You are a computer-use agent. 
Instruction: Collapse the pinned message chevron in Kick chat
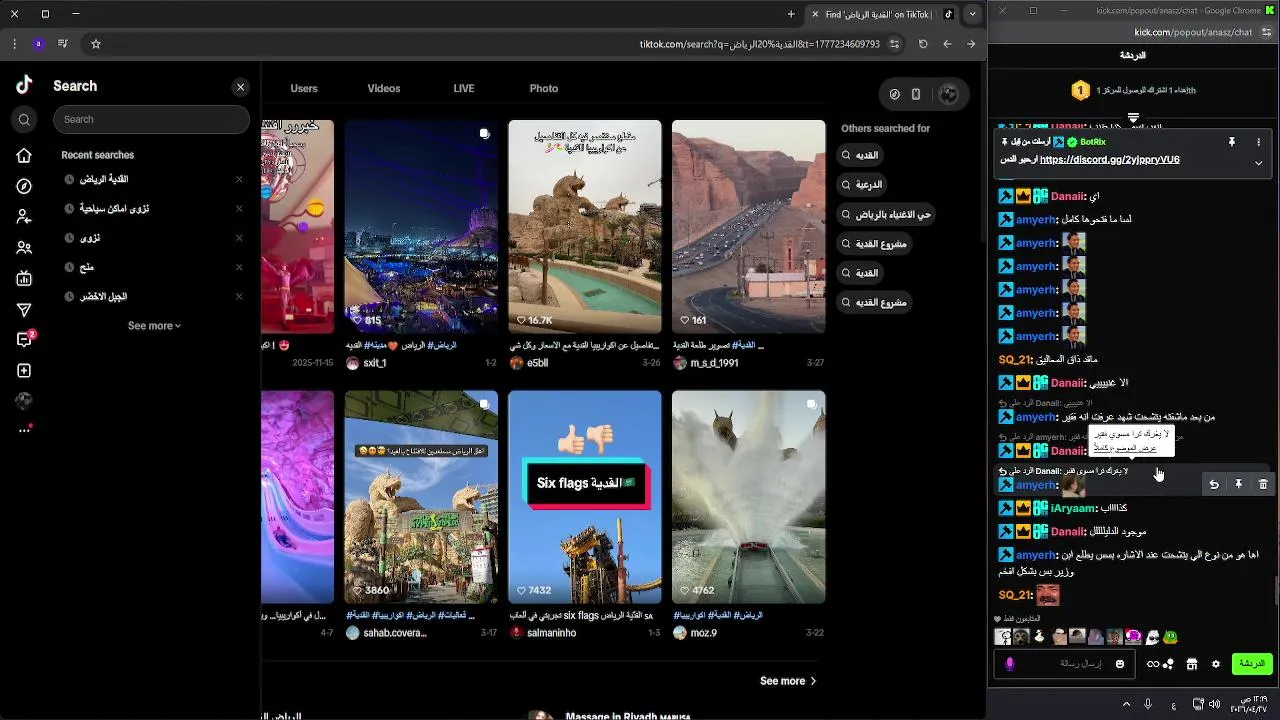click(1258, 163)
